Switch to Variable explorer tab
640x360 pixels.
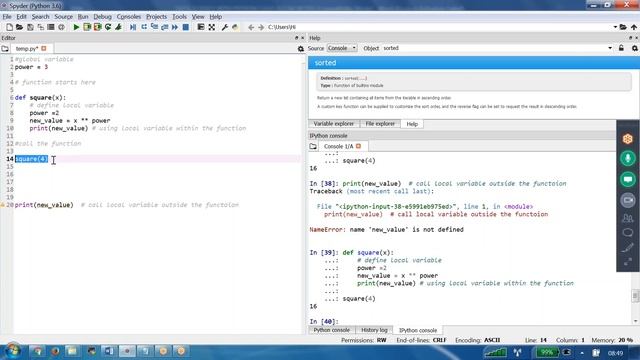333,124
